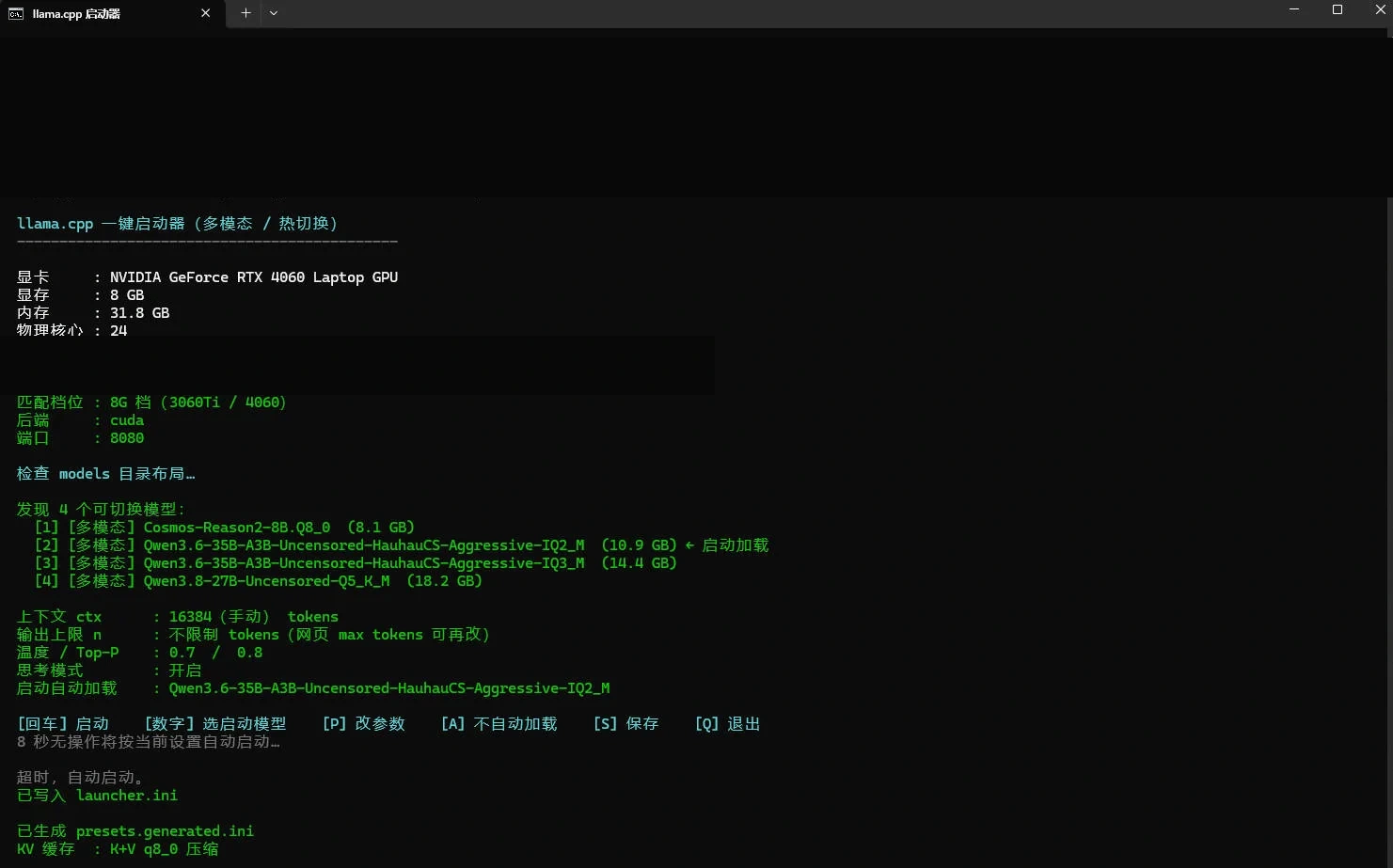Click the 温度 / Top-P value '0.7 / 0.8'
The height and width of the screenshot is (868, 1393).
216,653
